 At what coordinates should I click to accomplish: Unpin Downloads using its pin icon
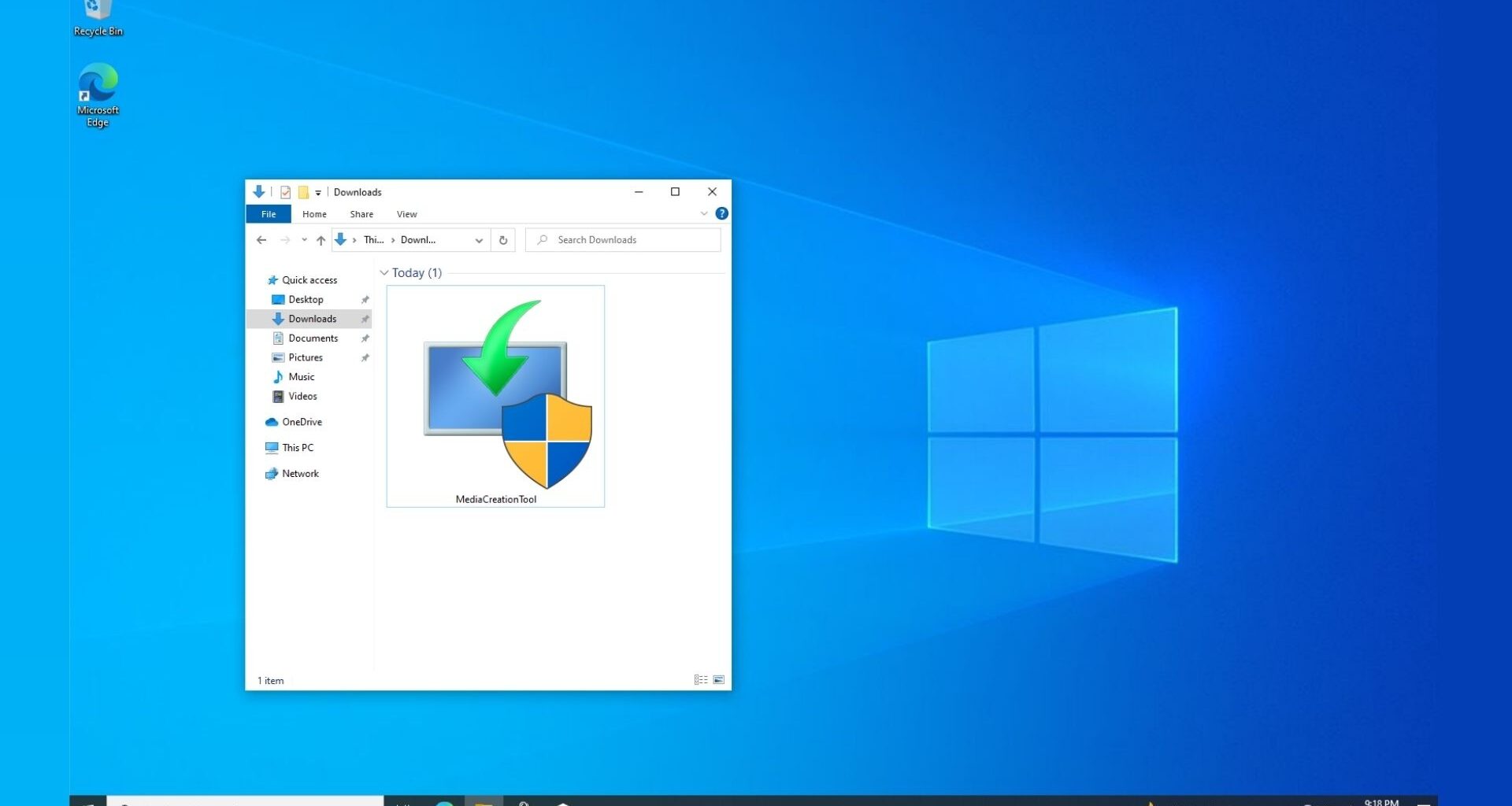(365, 319)
